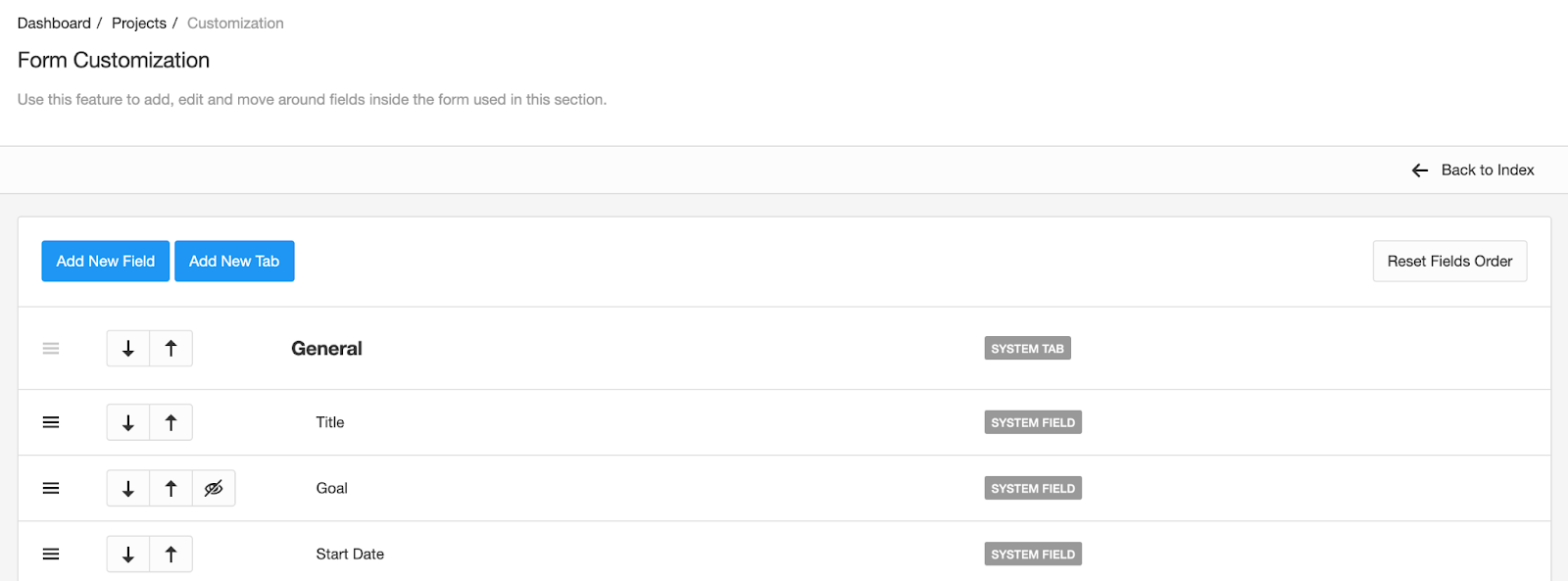
Task: Click the Add New Field button
Action: (x=106, y=262)
